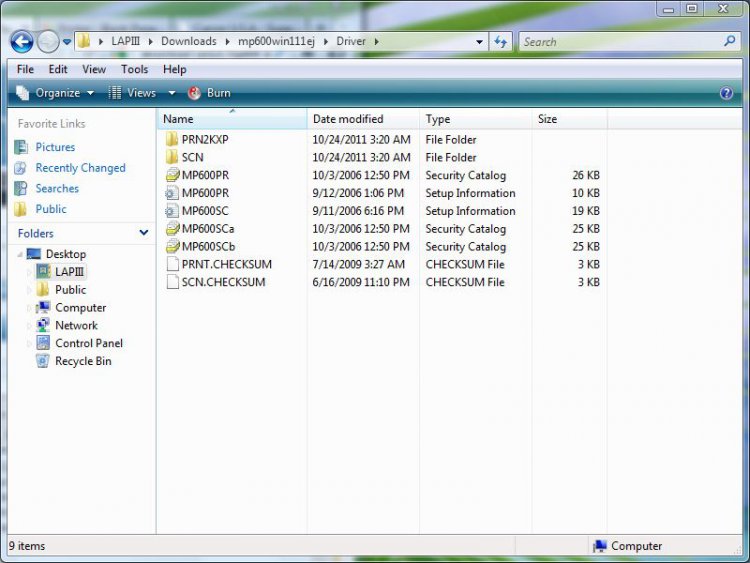This screenshot has width=750, height=563.
Task: Open Pictures favorite link
Action: click(x=55, y=147)
